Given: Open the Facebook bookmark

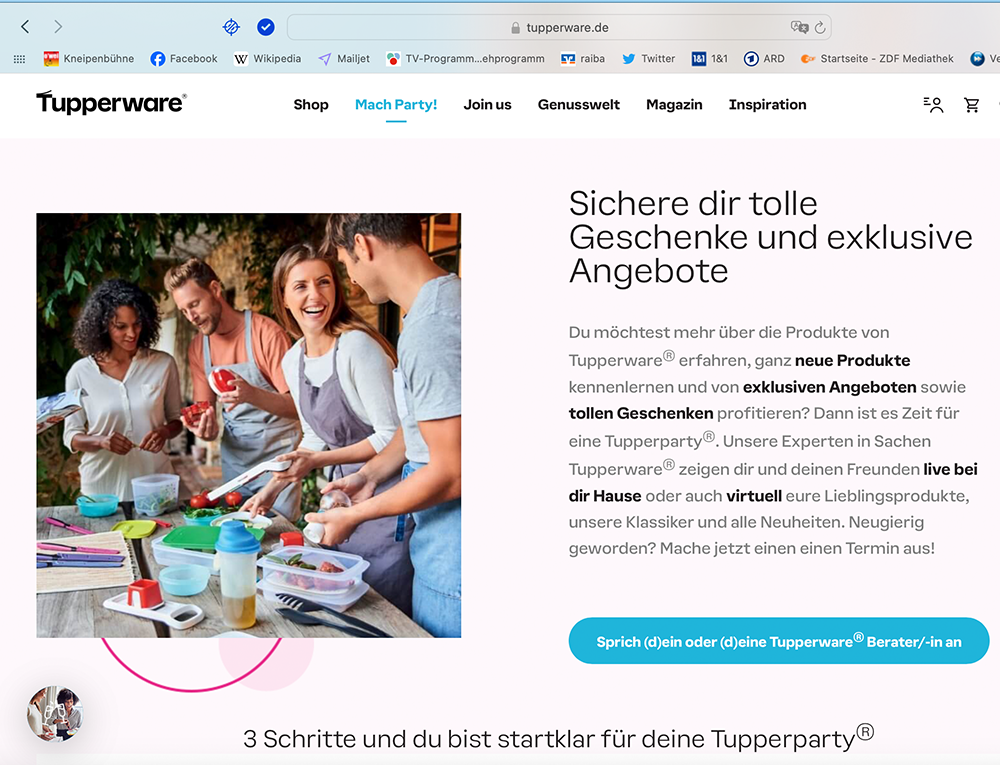Looking at the screenshot, I should [184, 59].
